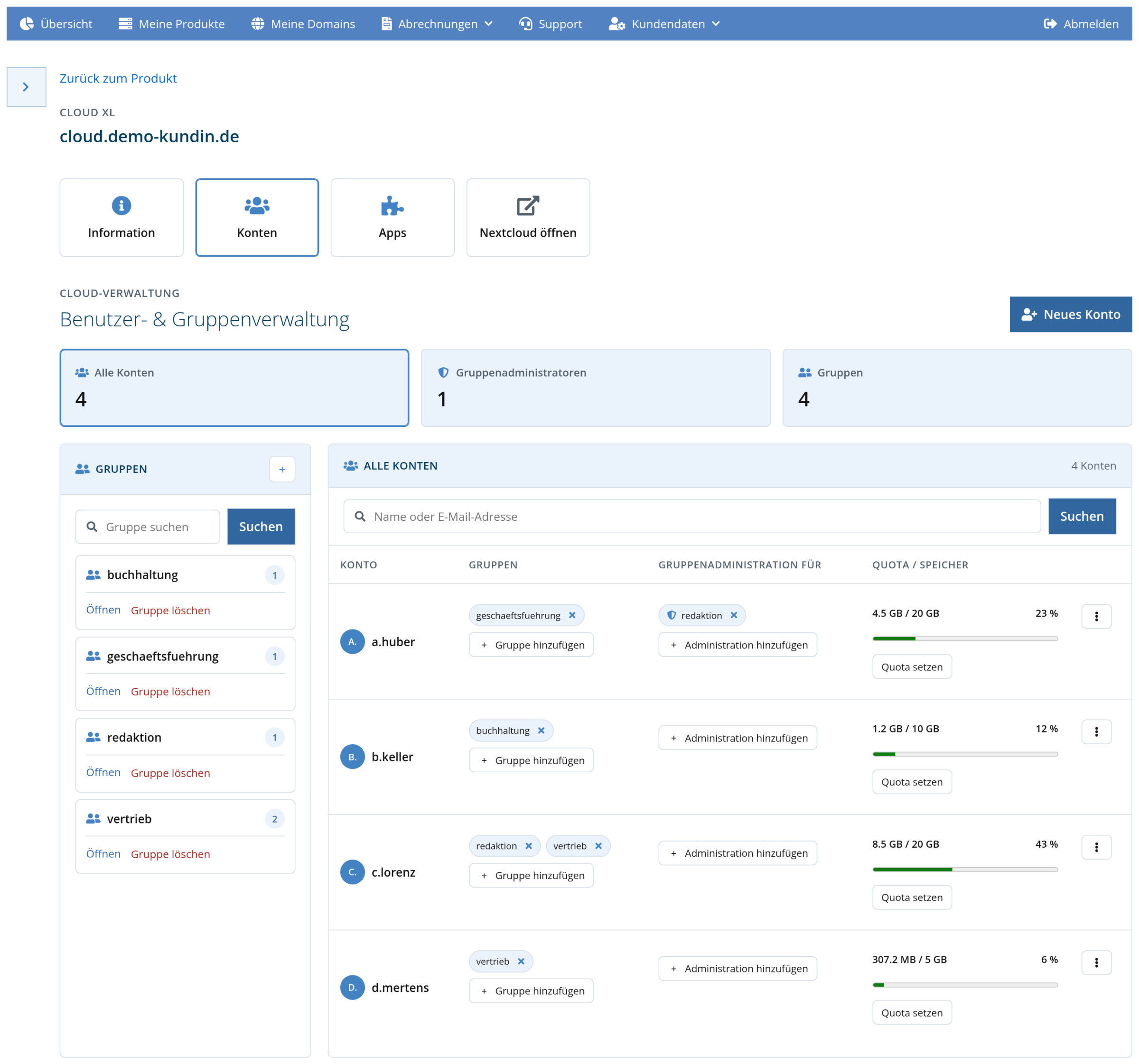The image size is (1139, 1064).
Task: Remove d.mertens from vertrieb via the x
Action: click(x=521, y=961)
